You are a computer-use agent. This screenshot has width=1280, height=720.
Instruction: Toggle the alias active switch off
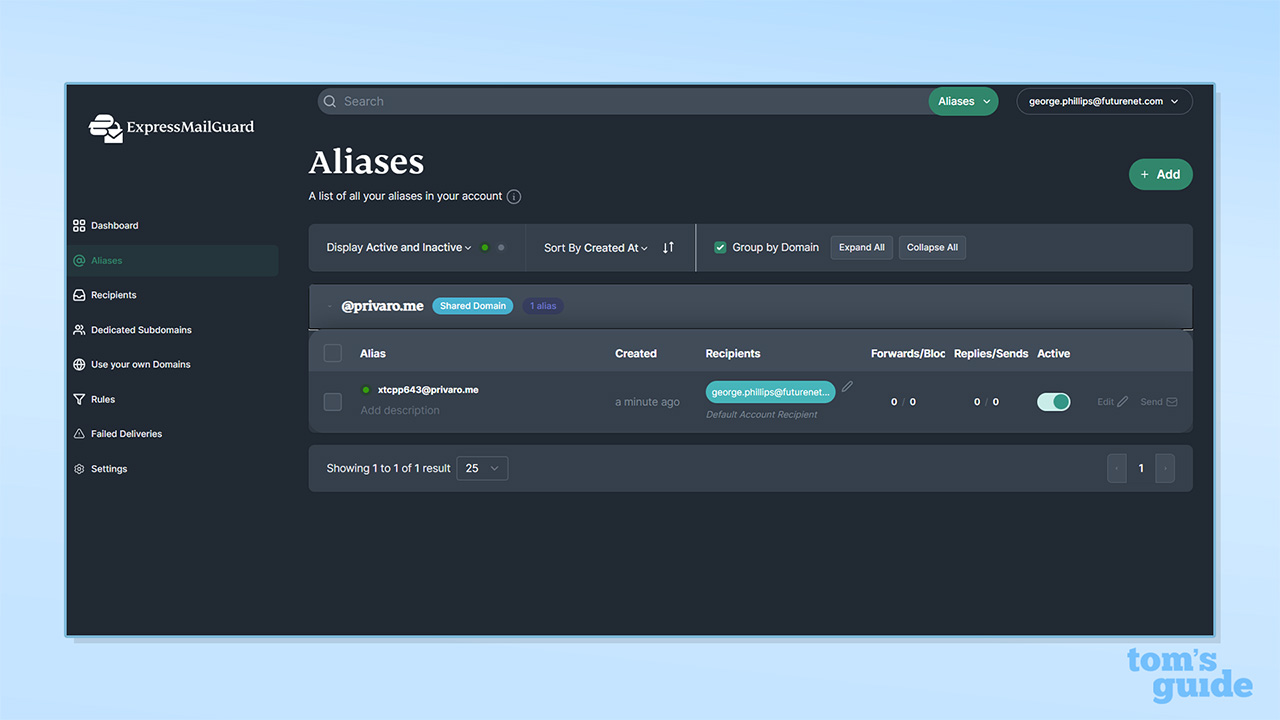tap(1053, 401)
